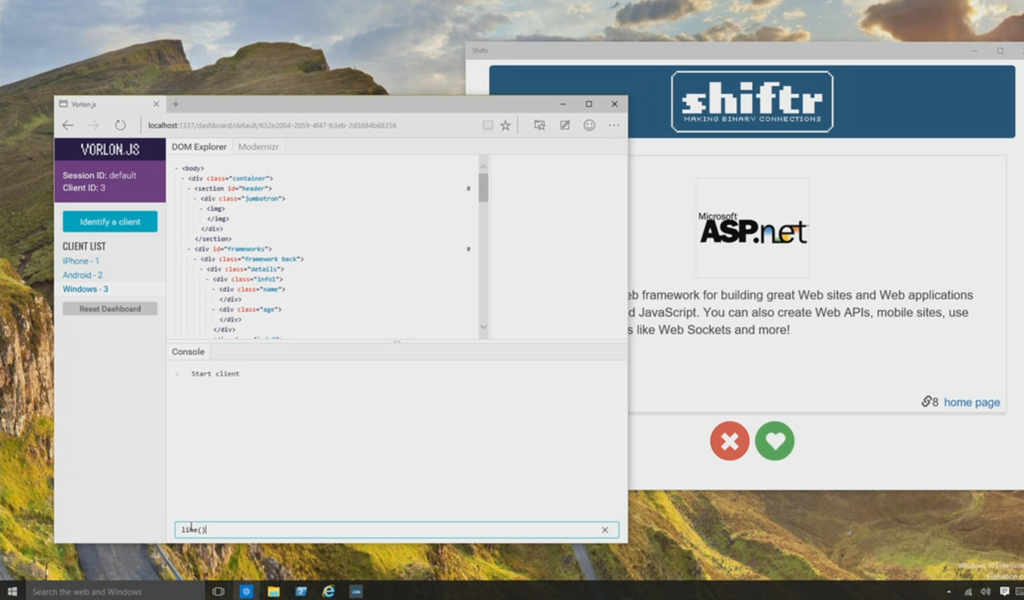Switch to the Modernizr tab
This screenshot has height=600, width=1024.
coord(259,147)
